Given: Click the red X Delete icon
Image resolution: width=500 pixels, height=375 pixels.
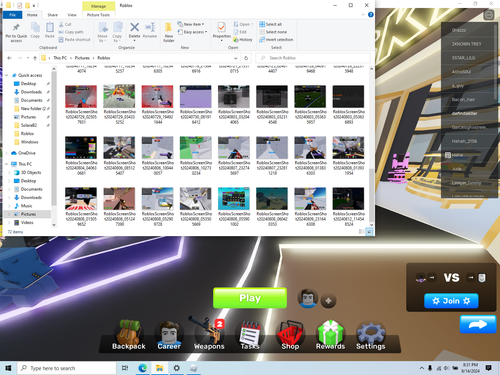Looking at the screenshot, I should (x=134, y=27).
